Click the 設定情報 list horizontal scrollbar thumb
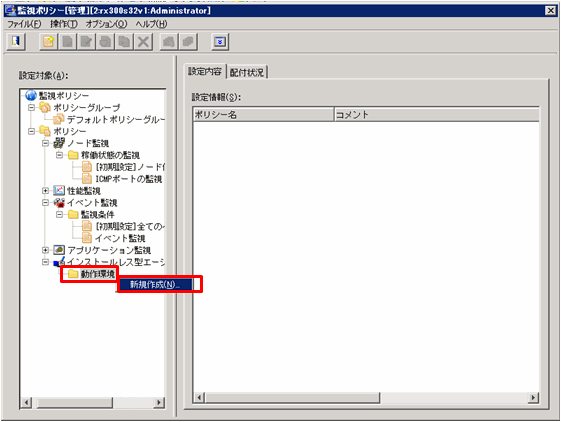The image size is (561, 422). (x=292, y=397)
